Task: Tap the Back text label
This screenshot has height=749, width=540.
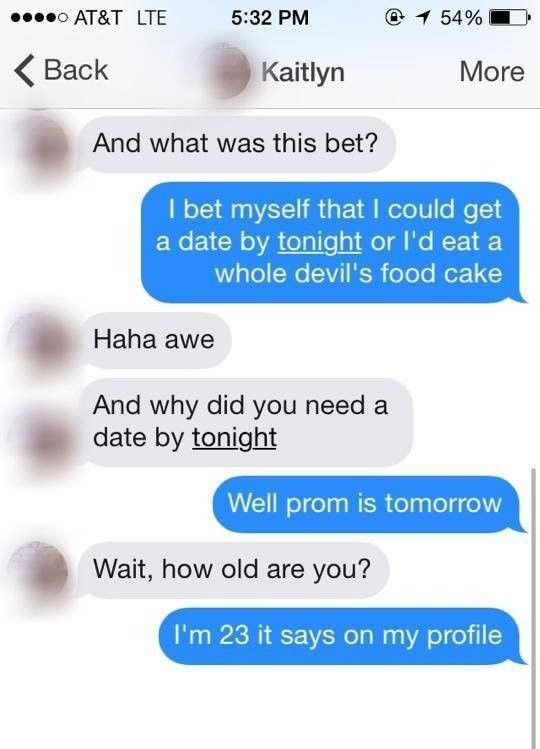Action: pos(76,70)
